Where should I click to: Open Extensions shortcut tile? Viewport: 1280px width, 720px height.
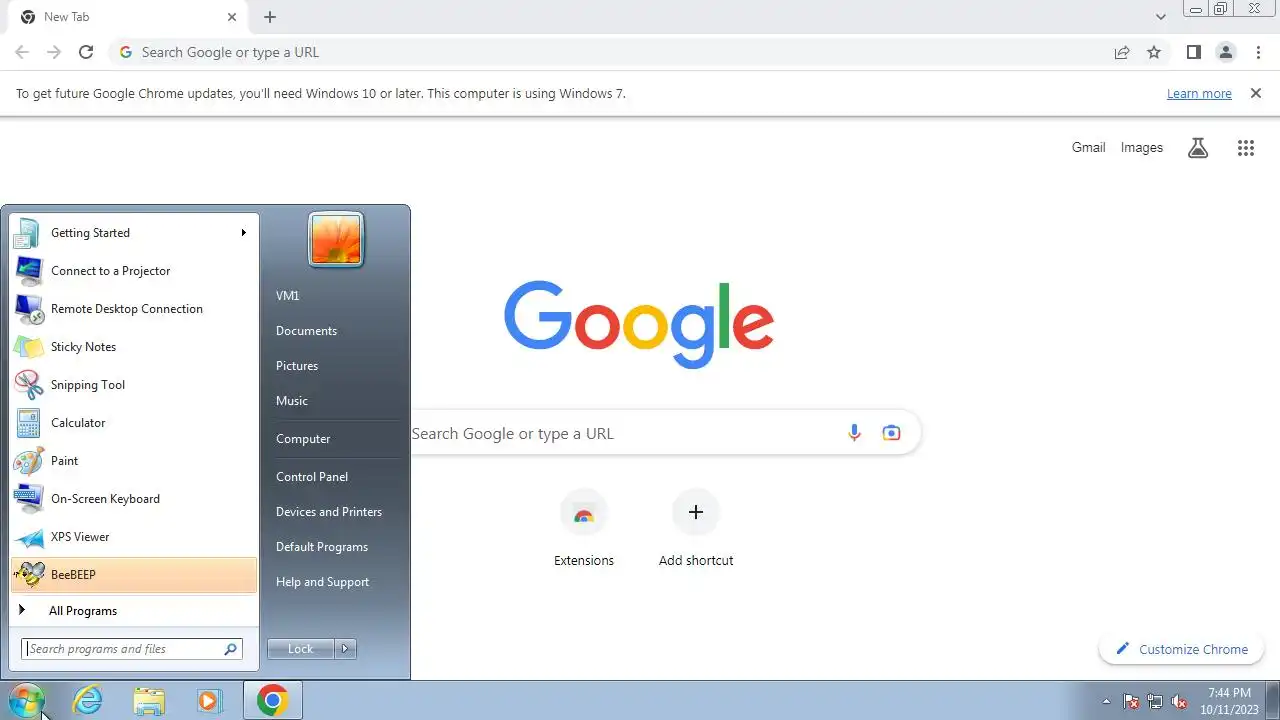coord(584,528)
